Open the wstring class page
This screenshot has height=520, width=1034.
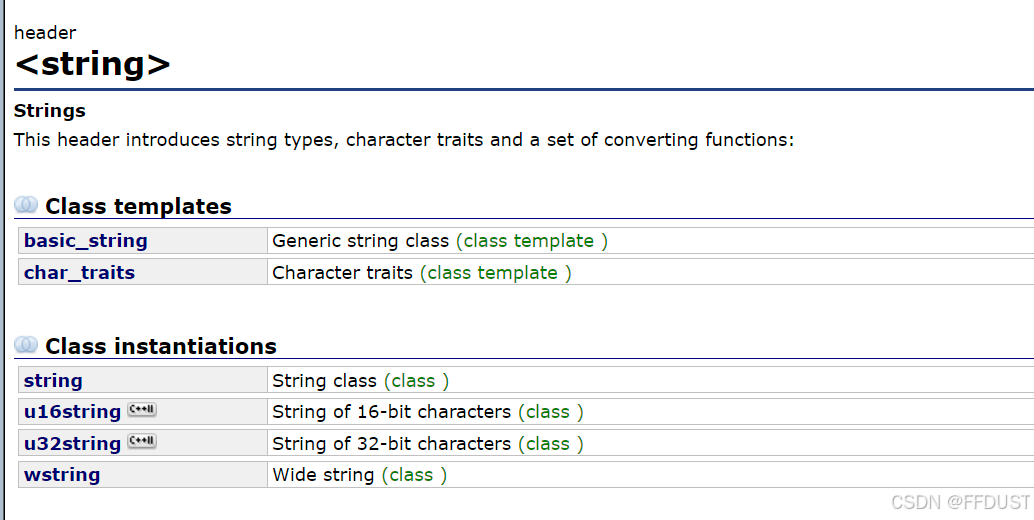point(62,475)
